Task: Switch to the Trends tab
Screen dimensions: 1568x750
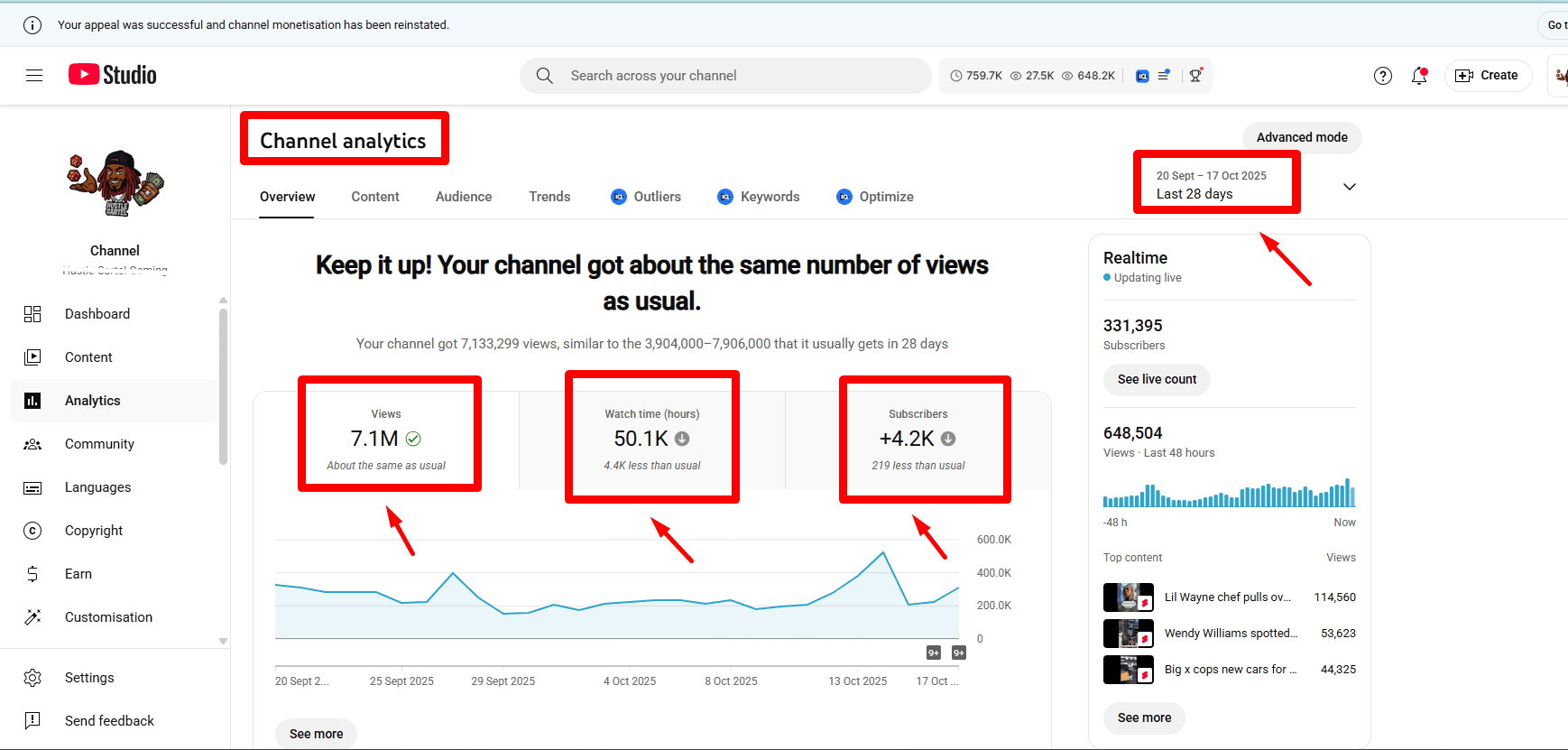Action: 549,197
